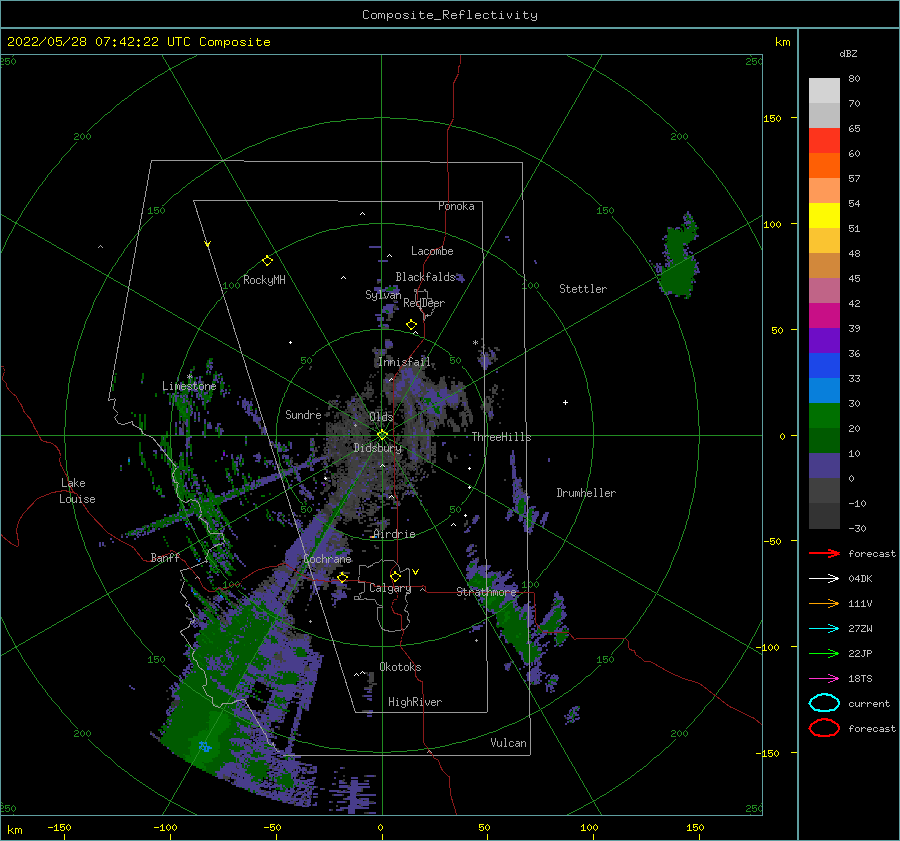The width and height of the screenshot is (900, 841).
Task: Click the white plus marker west of Drumheller
Action: point(565,402)
